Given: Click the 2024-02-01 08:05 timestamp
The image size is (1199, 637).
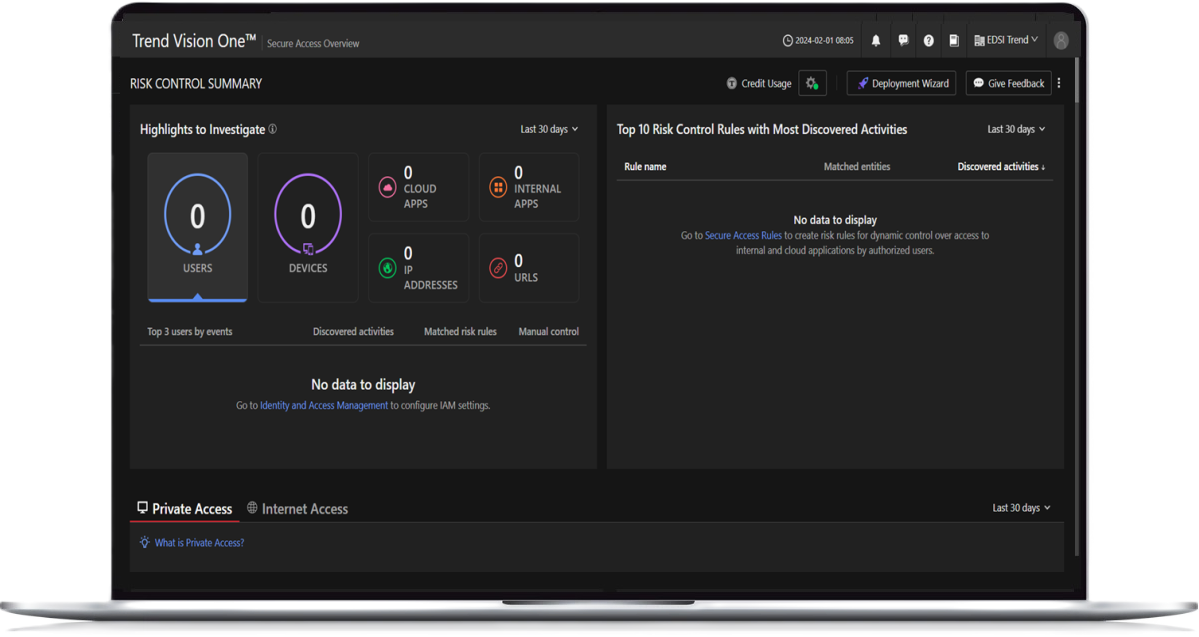Looking at the screenshot, I should pos(824,41).
